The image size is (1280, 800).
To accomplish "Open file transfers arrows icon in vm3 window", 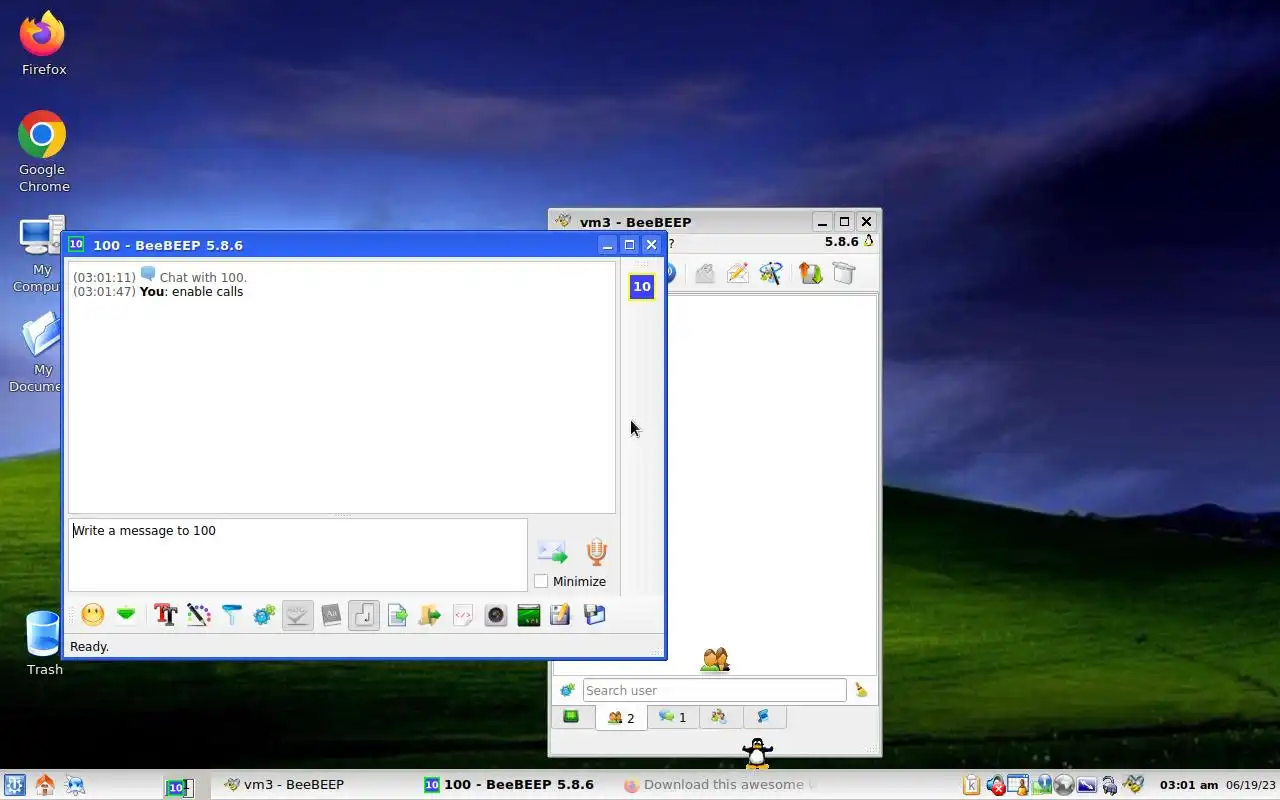I will click(810, 273).
